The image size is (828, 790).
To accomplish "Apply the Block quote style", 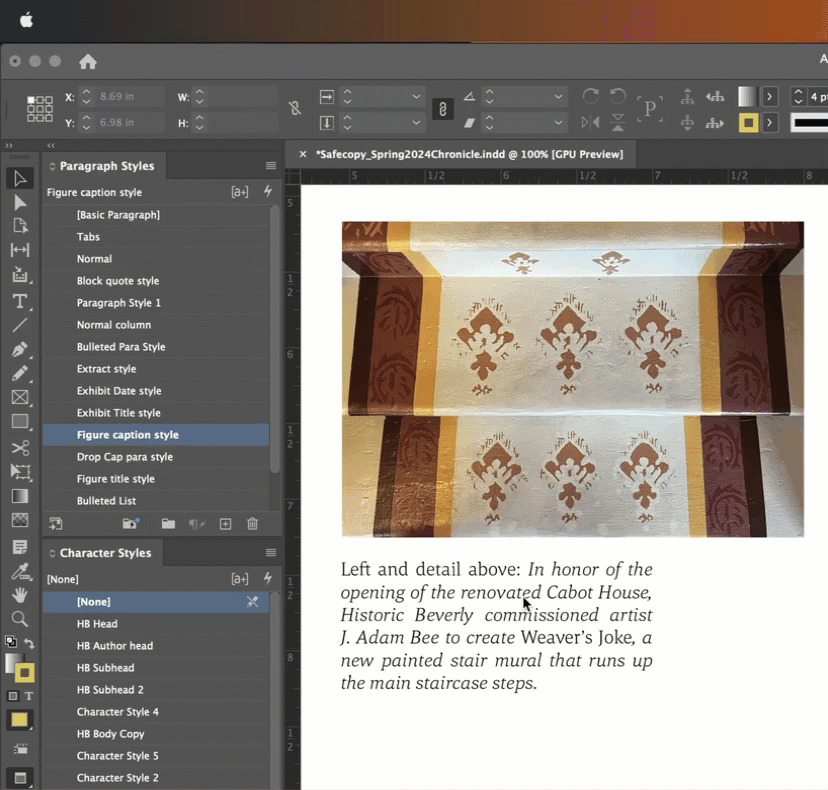I will (x=156, y=281).
